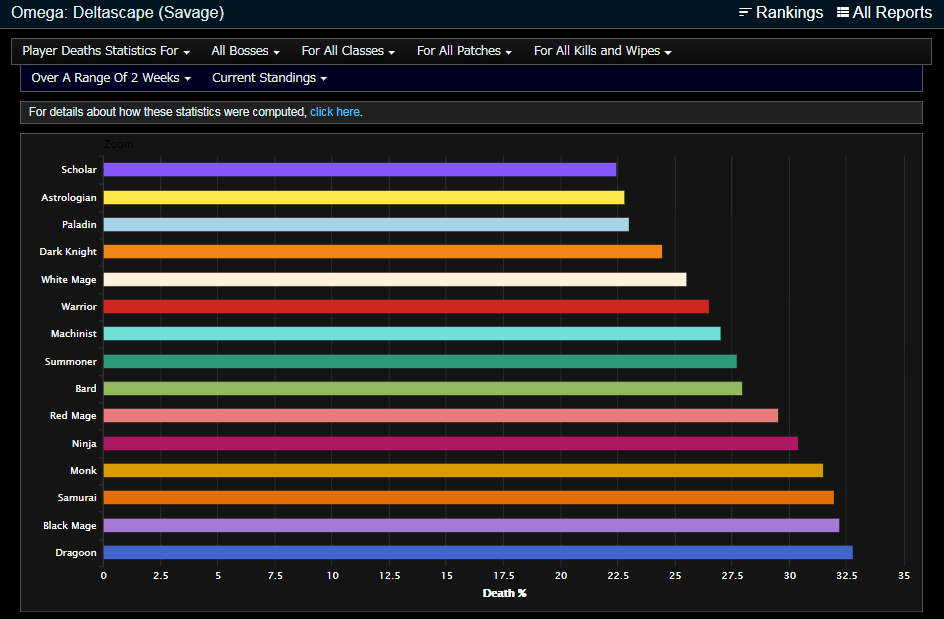The height and width of the screenshot is (619, 944).
Task: Open the Current Standings dropdown
Action: pyautogui.click(x=269, y=78)
